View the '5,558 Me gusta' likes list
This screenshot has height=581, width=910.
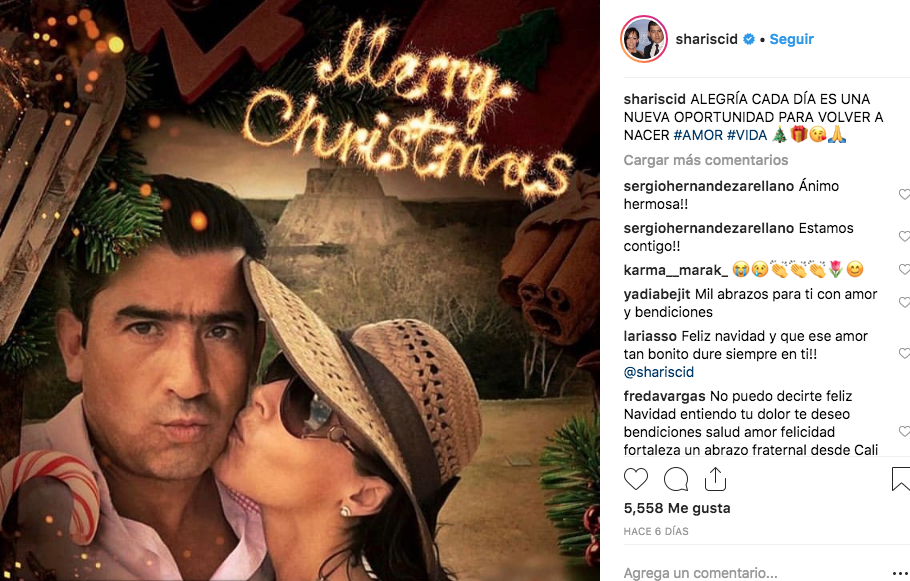click(x=677, y=508)
